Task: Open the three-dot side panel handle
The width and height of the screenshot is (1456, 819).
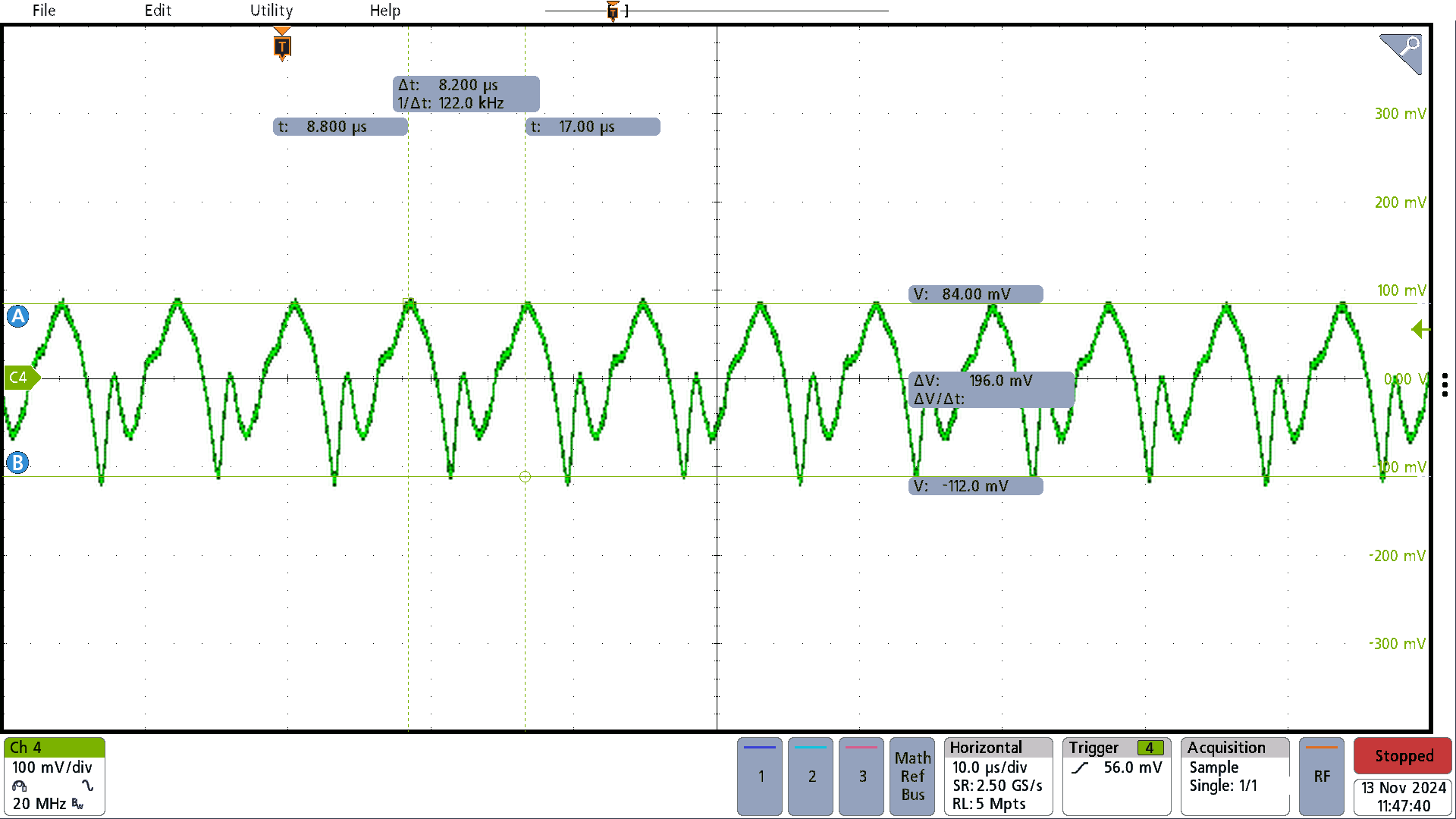Action: 1445,384
